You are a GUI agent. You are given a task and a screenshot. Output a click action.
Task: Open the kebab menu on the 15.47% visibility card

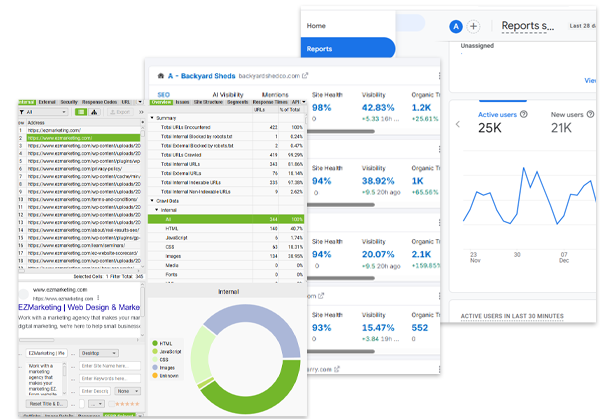tap(439, 296)
